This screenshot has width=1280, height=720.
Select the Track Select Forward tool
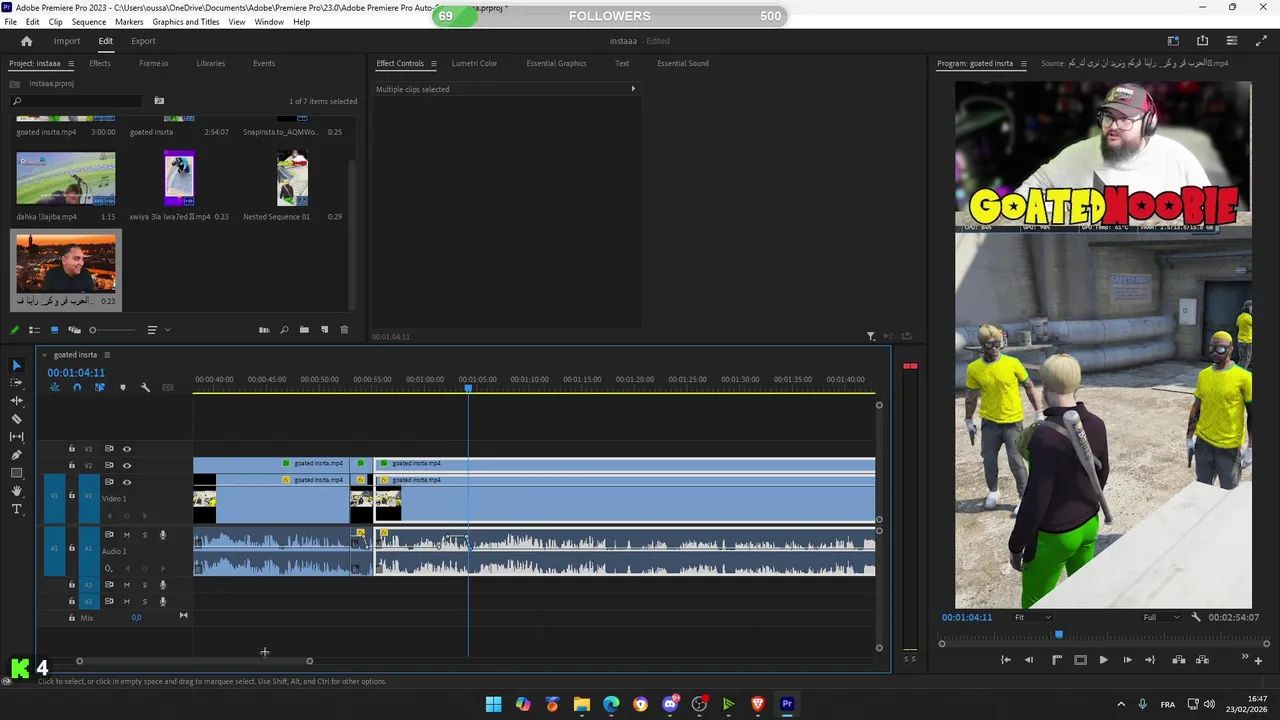point(16,383)
